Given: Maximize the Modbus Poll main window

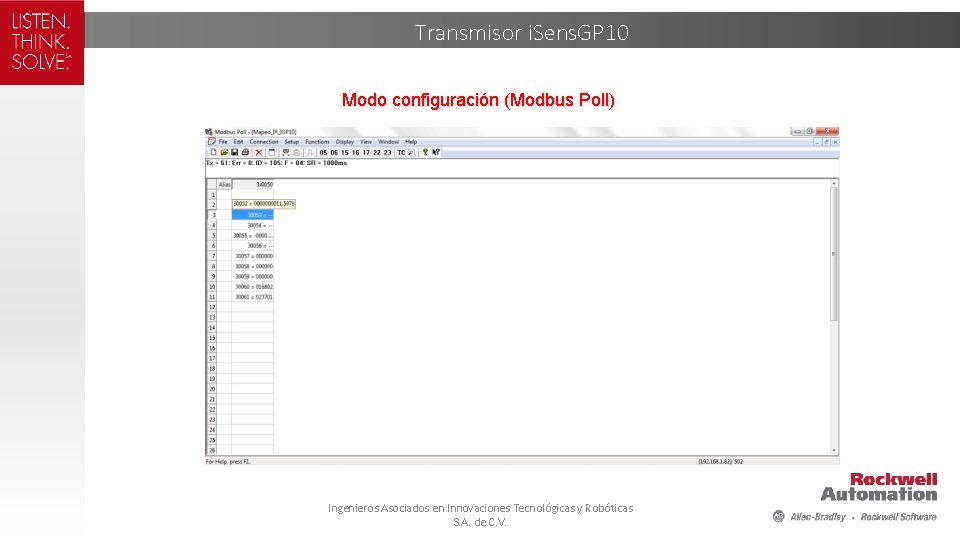Looking at the screenshot, I should pyautogui.click(x=809, y=131).
